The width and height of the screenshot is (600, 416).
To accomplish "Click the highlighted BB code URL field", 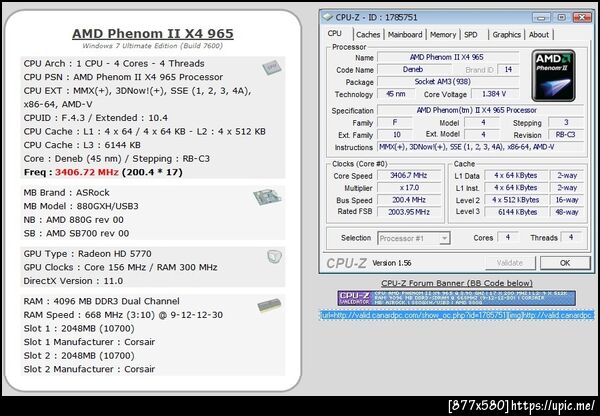I will pyautogui.click(x=457, y=315).
